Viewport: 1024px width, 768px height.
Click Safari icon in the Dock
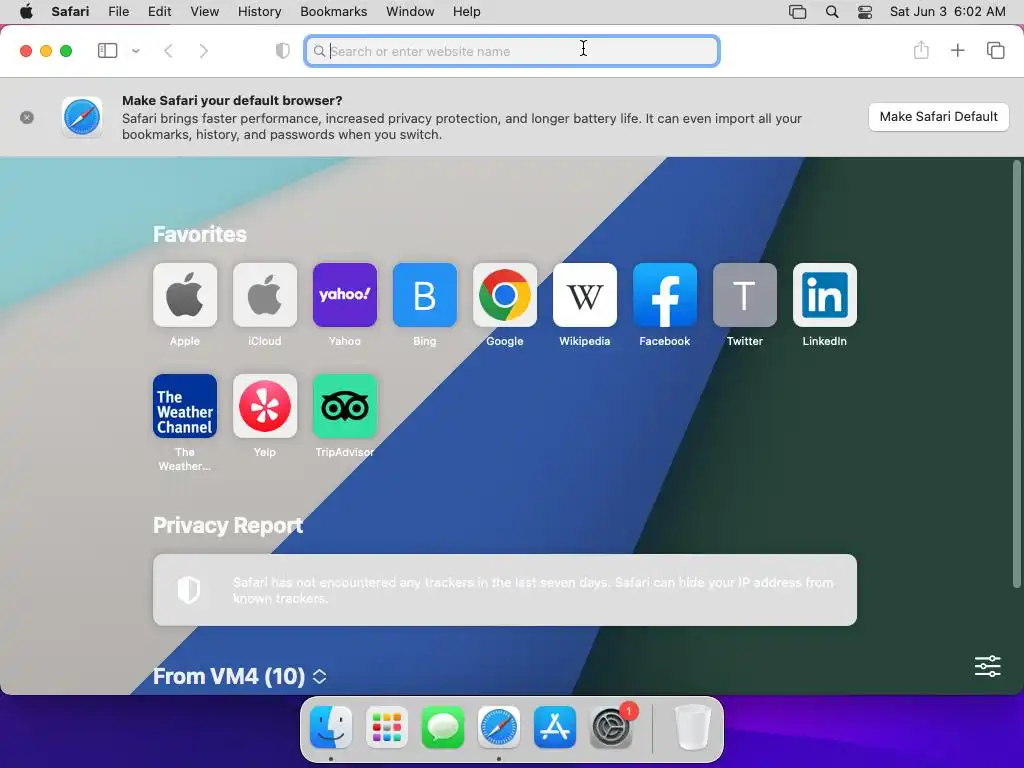[x=499, y=727]
